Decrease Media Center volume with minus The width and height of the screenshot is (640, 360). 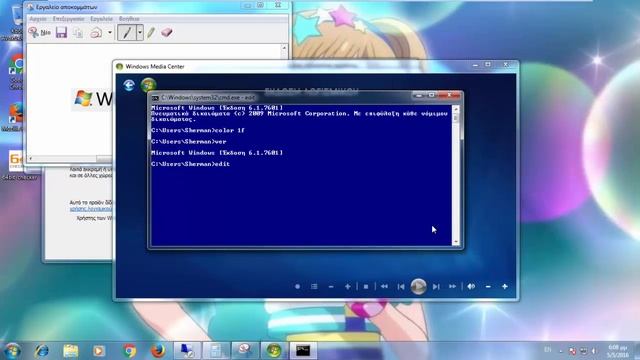[x=488, y=287]
